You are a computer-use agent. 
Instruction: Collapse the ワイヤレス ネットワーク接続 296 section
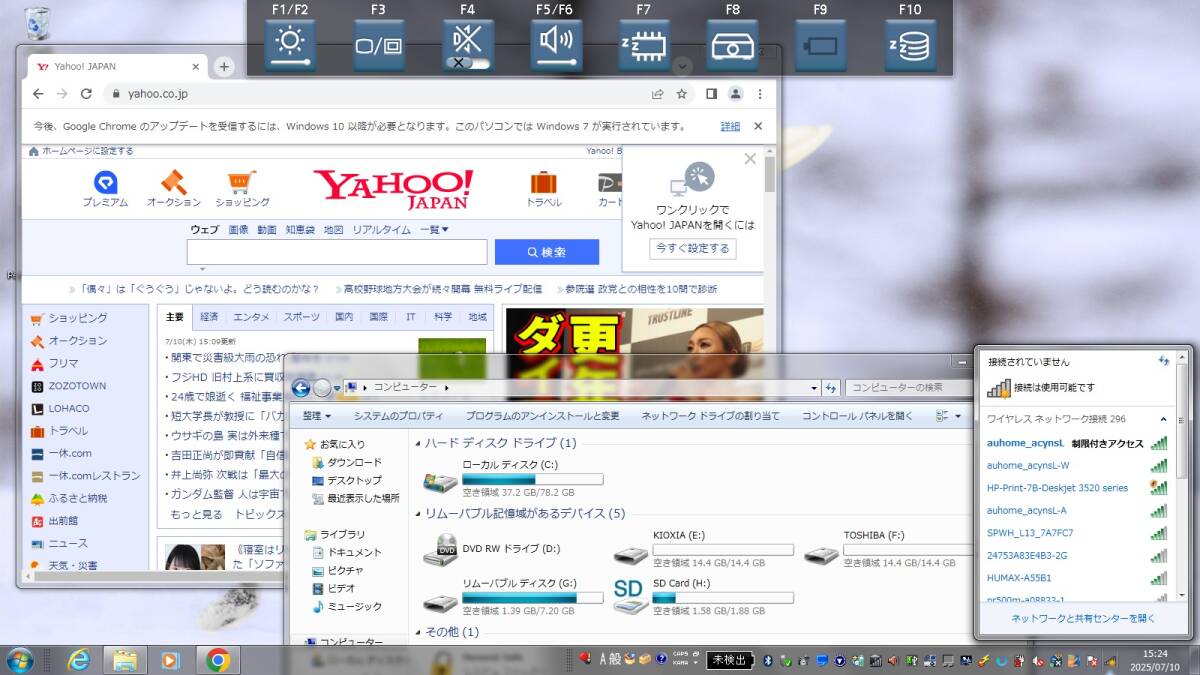(x=1163, y=419)
